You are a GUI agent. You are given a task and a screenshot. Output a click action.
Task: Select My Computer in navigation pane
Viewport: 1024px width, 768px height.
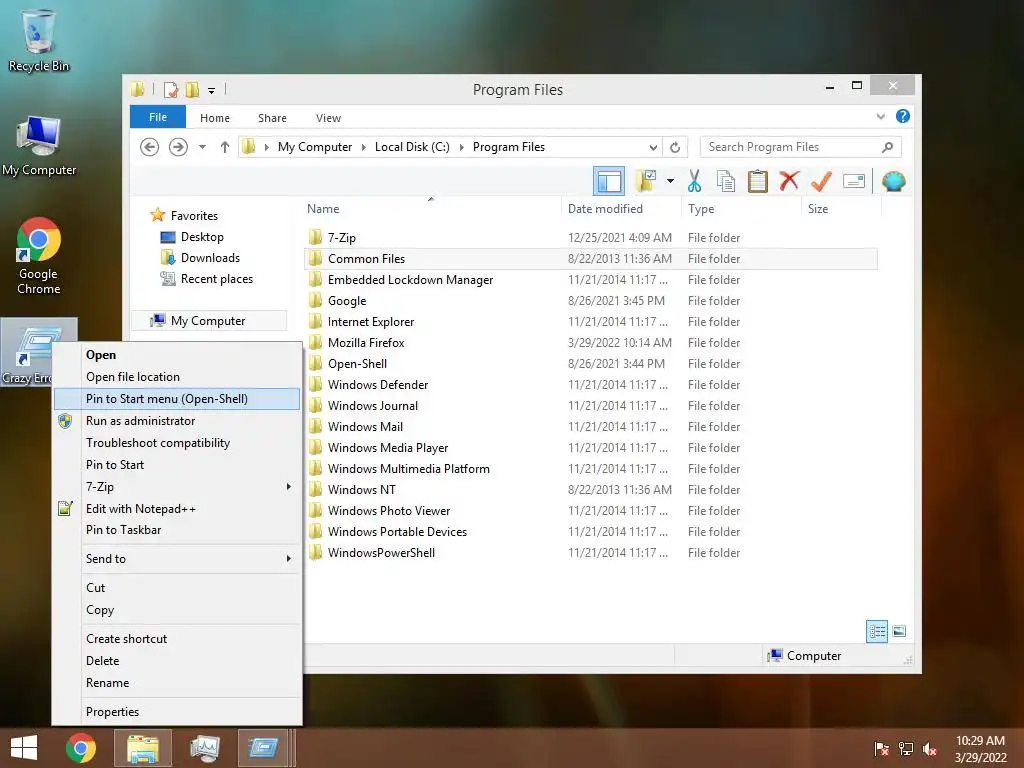[x=209, y=321]
